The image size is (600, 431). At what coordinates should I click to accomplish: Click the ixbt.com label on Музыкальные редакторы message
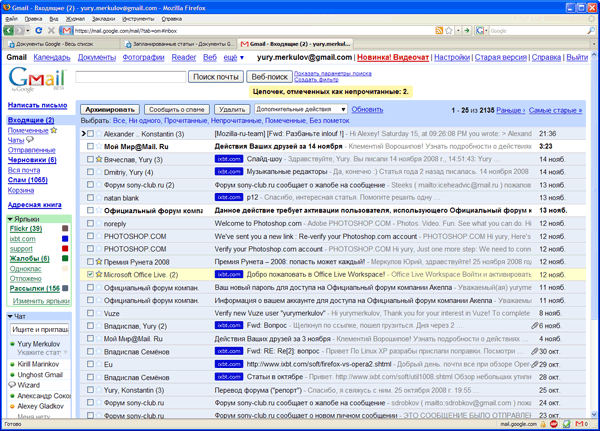(x=228, y=171)
